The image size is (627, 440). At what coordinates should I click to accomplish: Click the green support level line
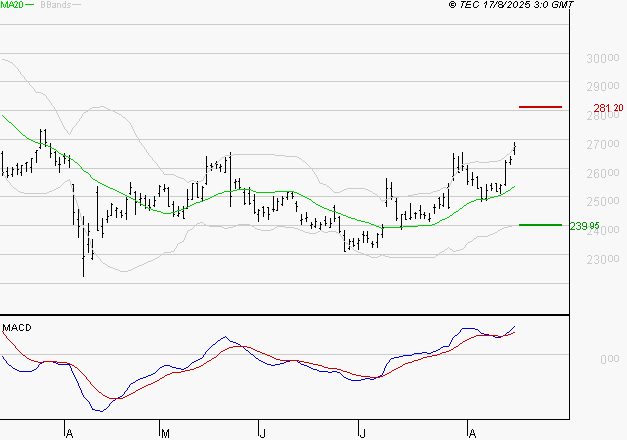click(540, 225)
